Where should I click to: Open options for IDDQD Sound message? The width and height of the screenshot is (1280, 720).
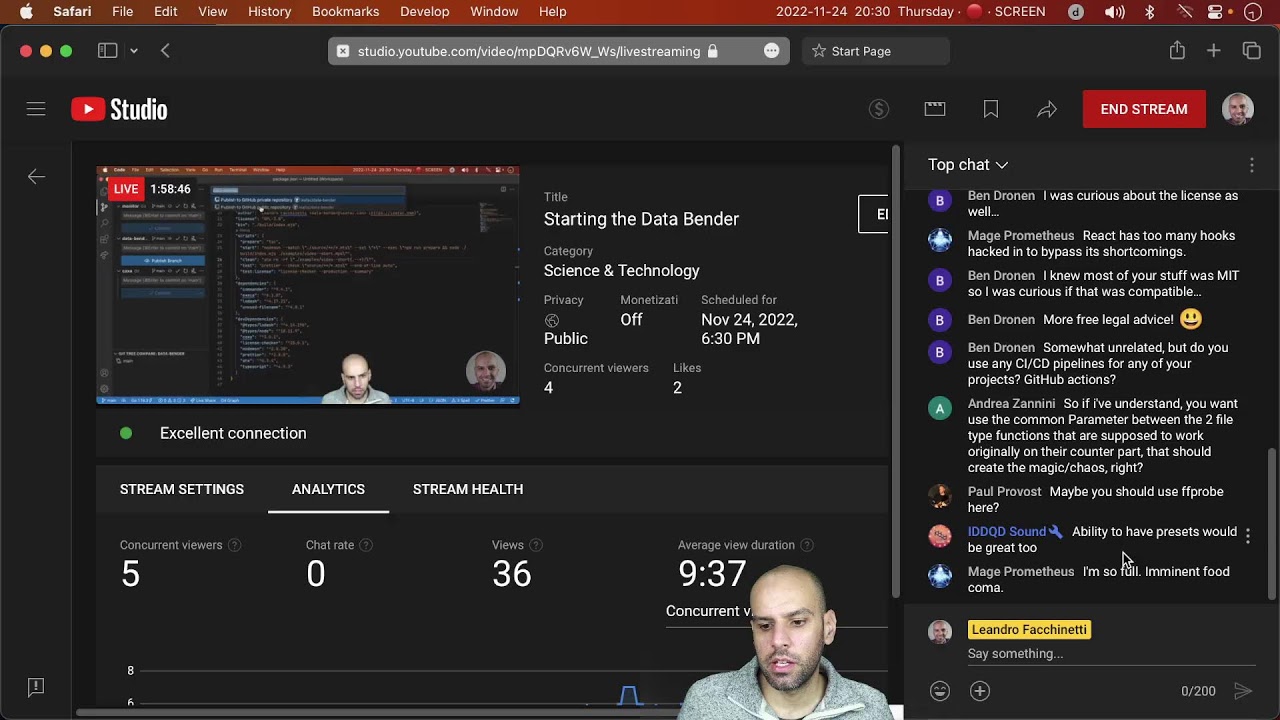(x=1247, y=537)
